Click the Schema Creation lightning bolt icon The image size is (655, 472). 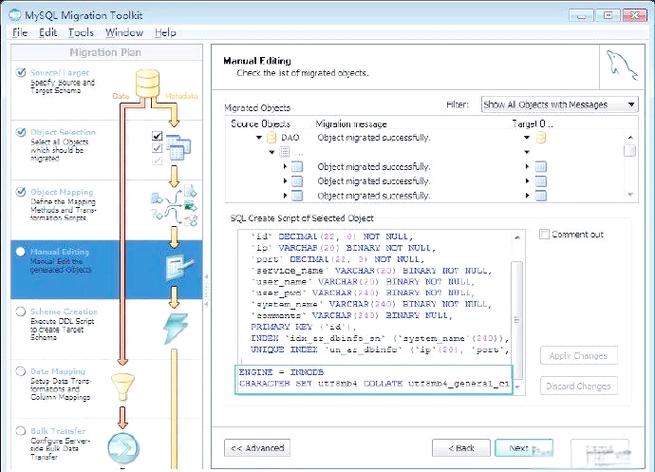(175, 328)
